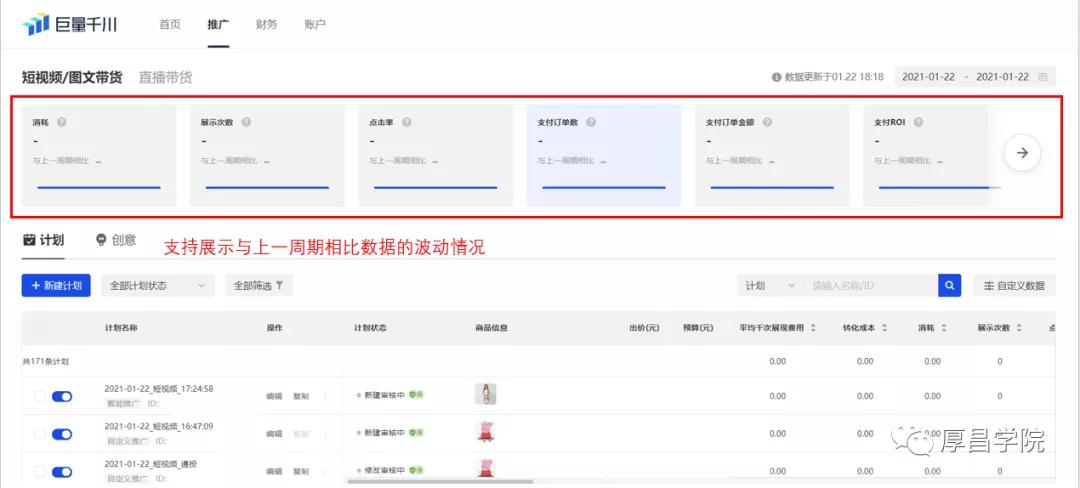Open the 财务 nav tab
This screenshot has height=488, width=1080.
267,24
